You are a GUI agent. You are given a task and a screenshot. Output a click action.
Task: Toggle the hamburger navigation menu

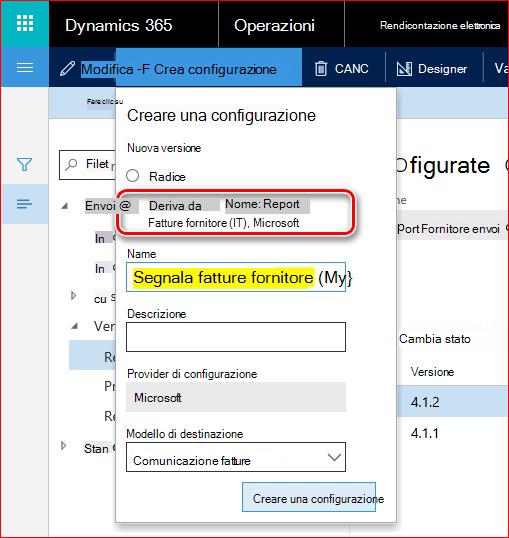pos(25,67)
